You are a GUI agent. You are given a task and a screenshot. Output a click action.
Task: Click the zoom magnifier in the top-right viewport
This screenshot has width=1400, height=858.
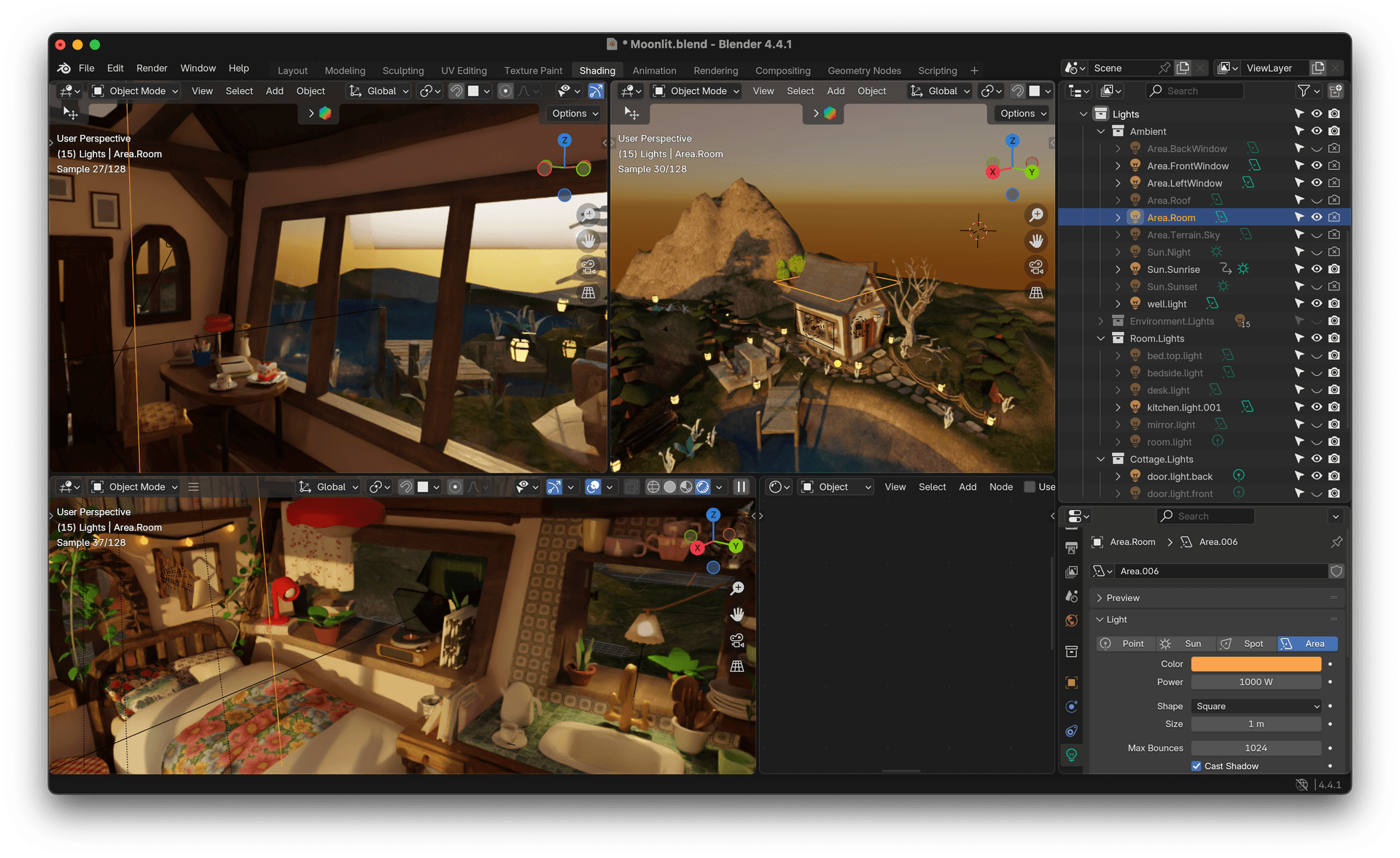point(1035,215)
